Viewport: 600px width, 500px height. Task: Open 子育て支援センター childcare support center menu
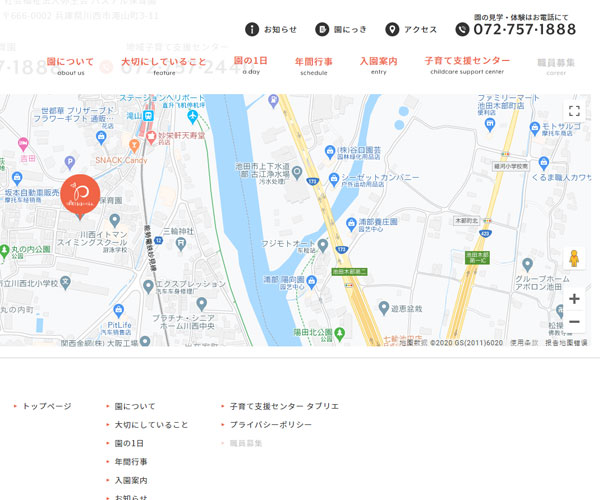coord(467,65)
